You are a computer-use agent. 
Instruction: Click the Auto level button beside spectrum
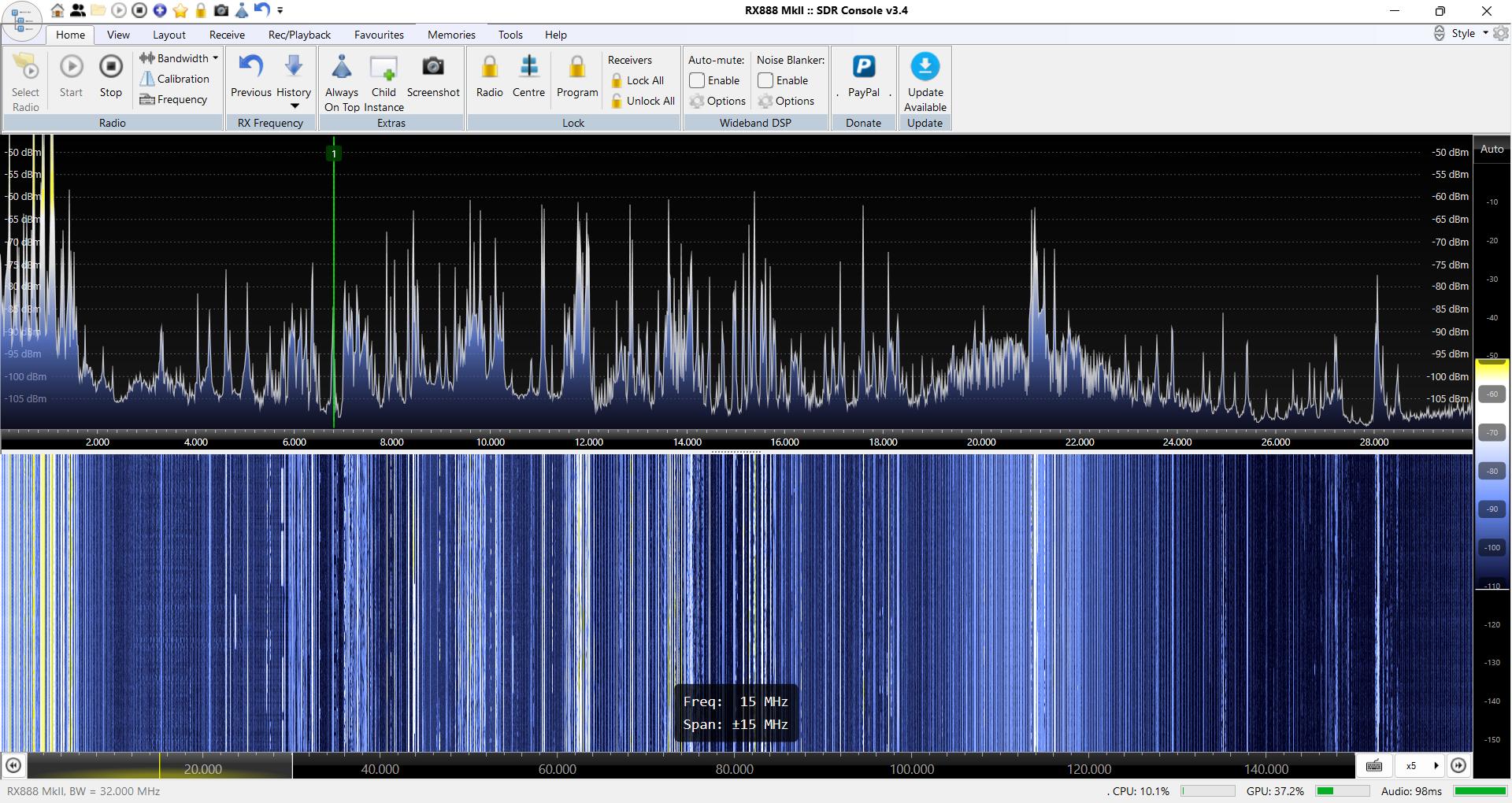pyautogui.click(x=1492, y=149)
